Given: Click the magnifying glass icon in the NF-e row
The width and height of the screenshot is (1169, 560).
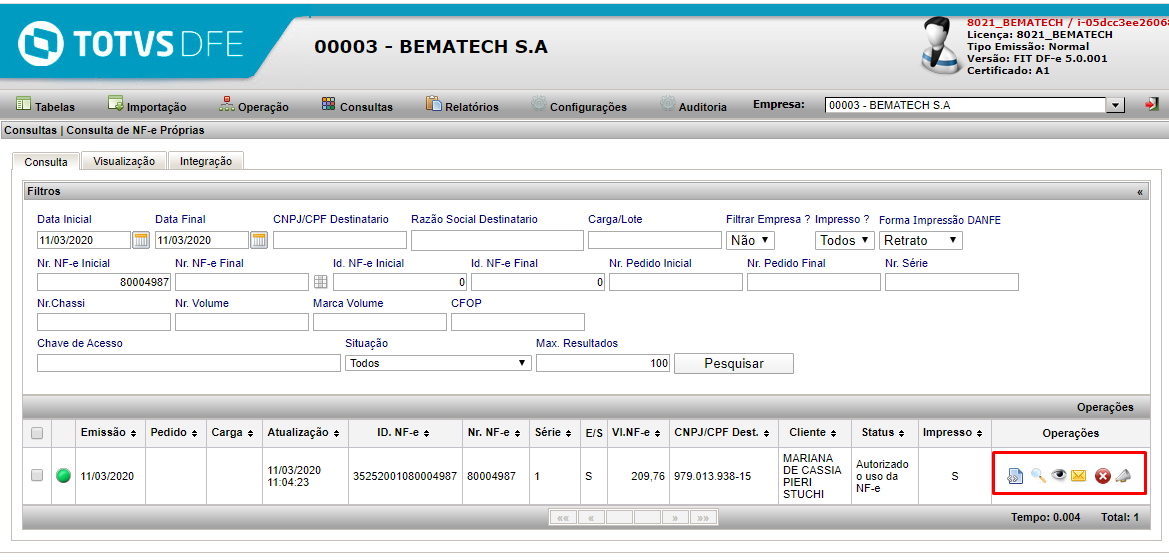Looking at the screenshot, I should (x=1039, y=476).
